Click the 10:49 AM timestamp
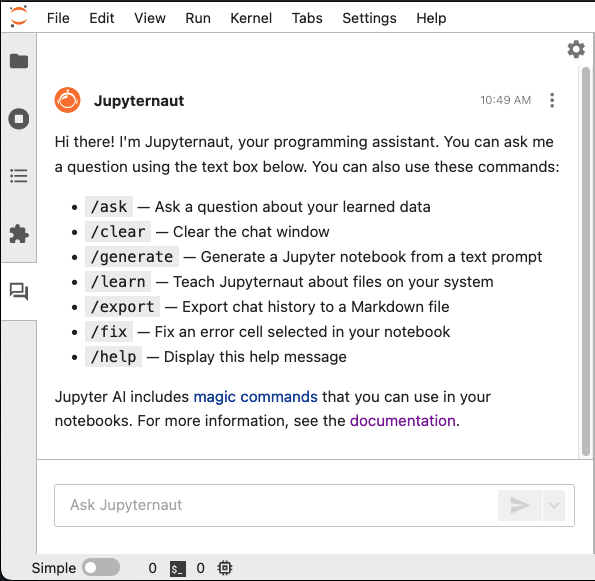 coord(505,100)
